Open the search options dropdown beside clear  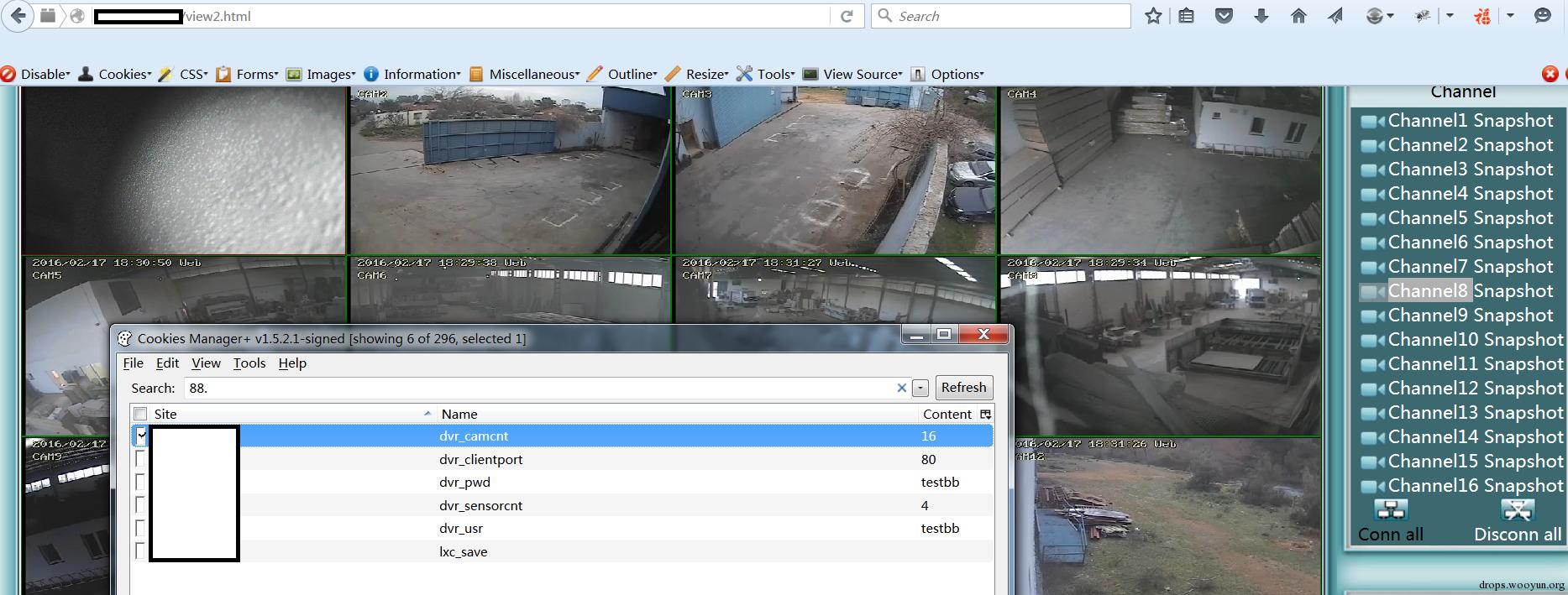click(920, 388)
